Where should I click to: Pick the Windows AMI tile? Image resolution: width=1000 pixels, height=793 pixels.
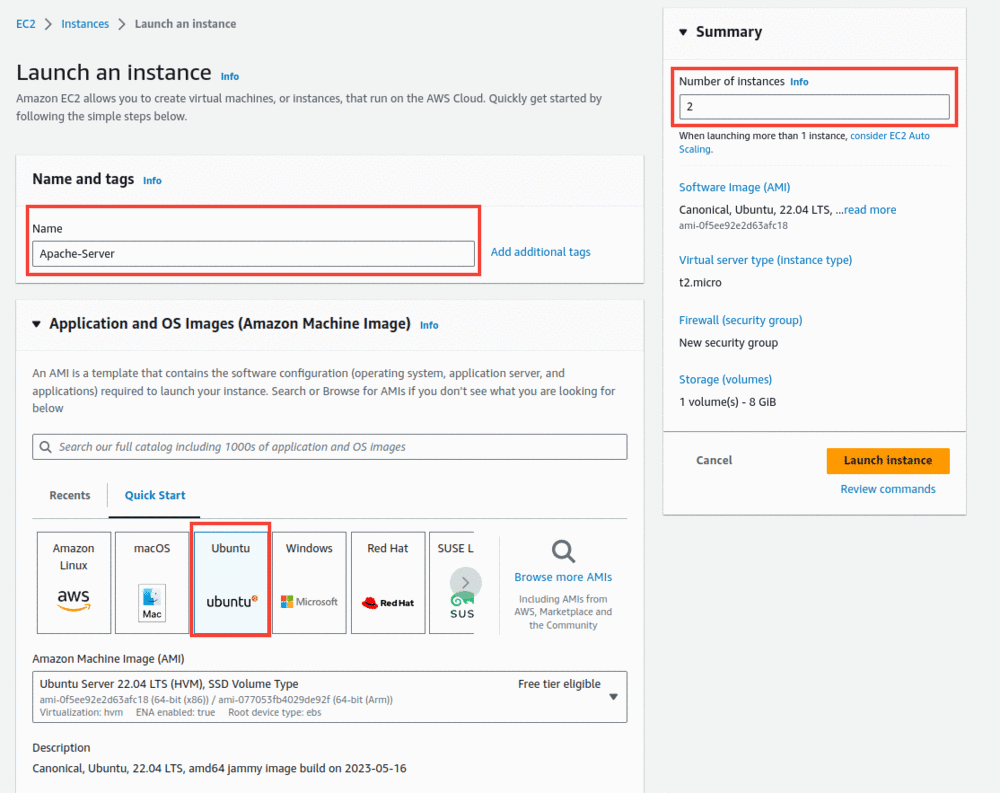point(309,582)
